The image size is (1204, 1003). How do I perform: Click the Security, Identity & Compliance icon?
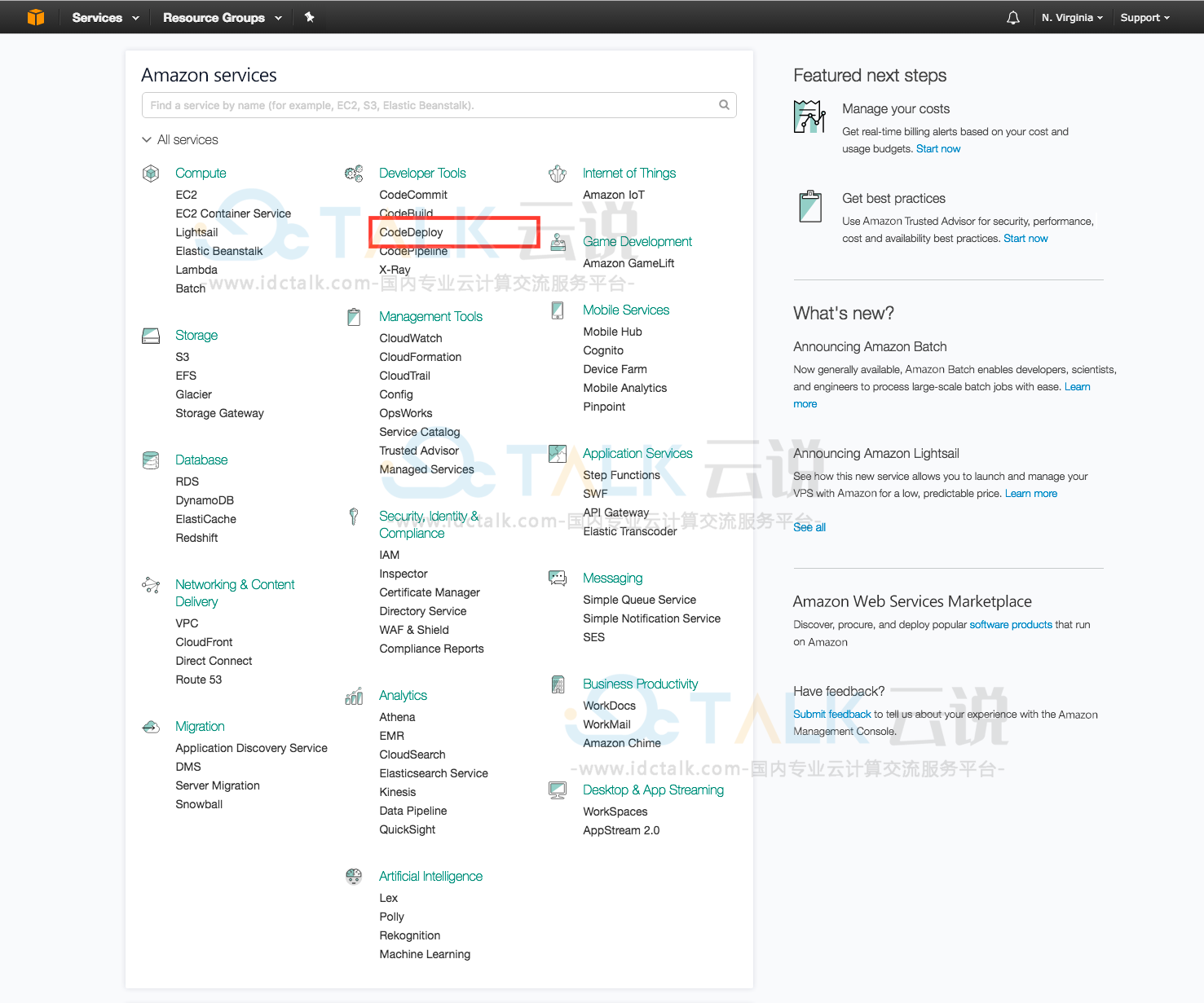(x=354, y=517)
